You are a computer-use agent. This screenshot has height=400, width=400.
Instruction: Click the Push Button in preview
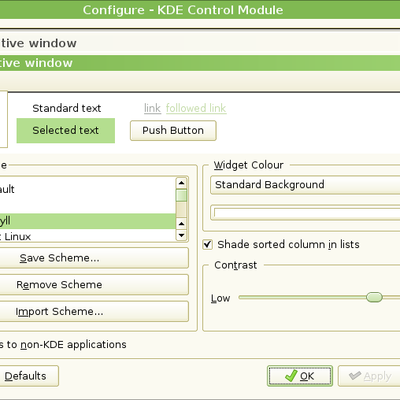[x=173, y=130]
